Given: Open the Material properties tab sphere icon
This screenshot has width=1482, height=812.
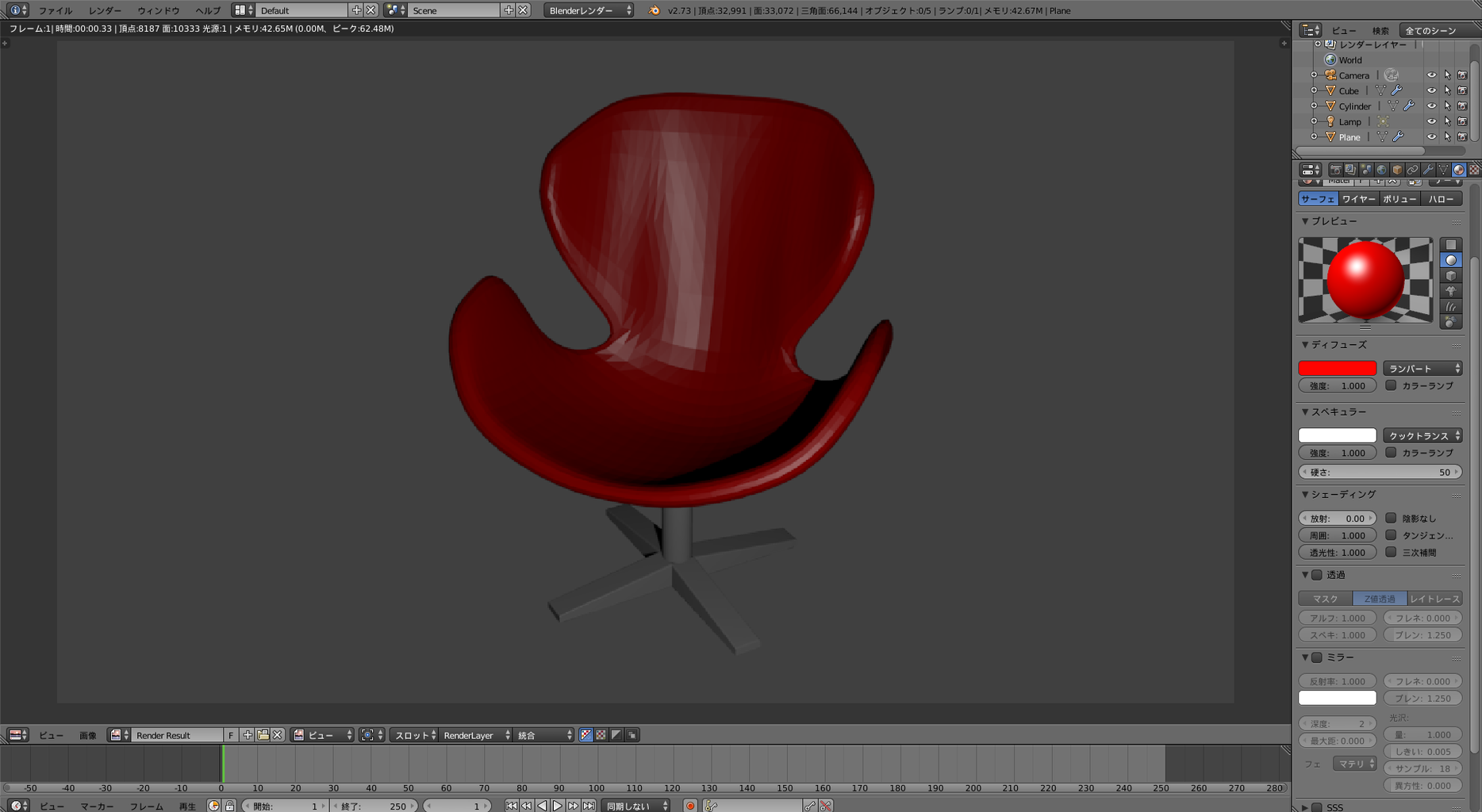Looking at the screenshot, I should [x=1458, y=170].
